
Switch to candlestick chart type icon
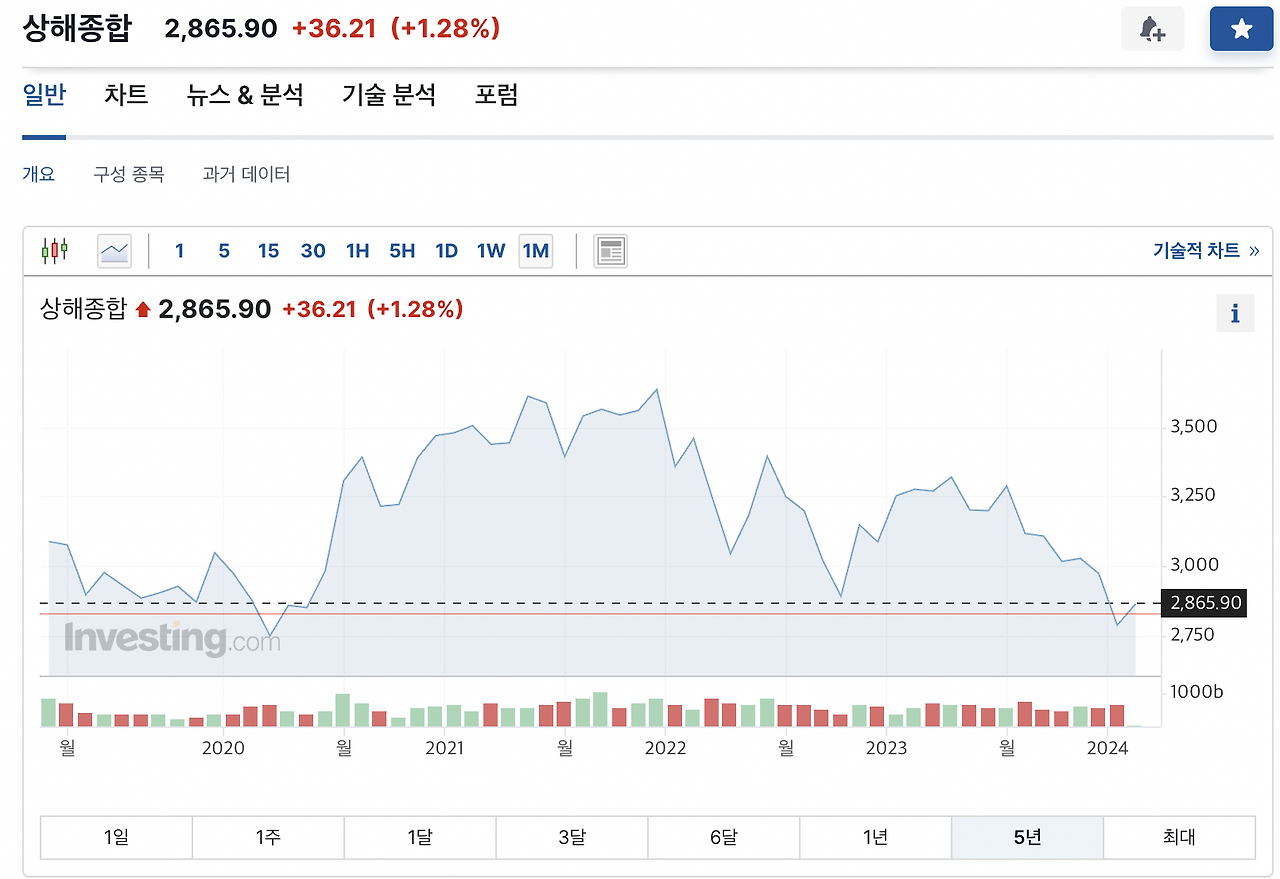[x=55, y=250]
